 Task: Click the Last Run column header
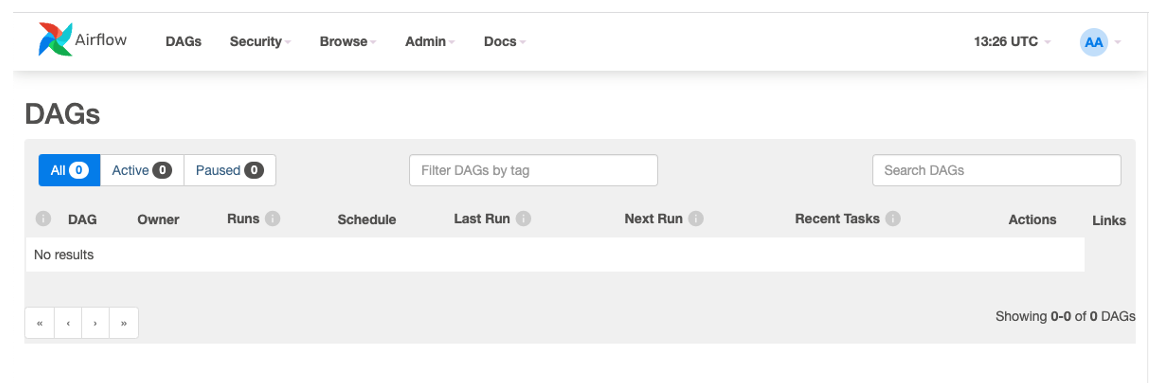point(482,219)
